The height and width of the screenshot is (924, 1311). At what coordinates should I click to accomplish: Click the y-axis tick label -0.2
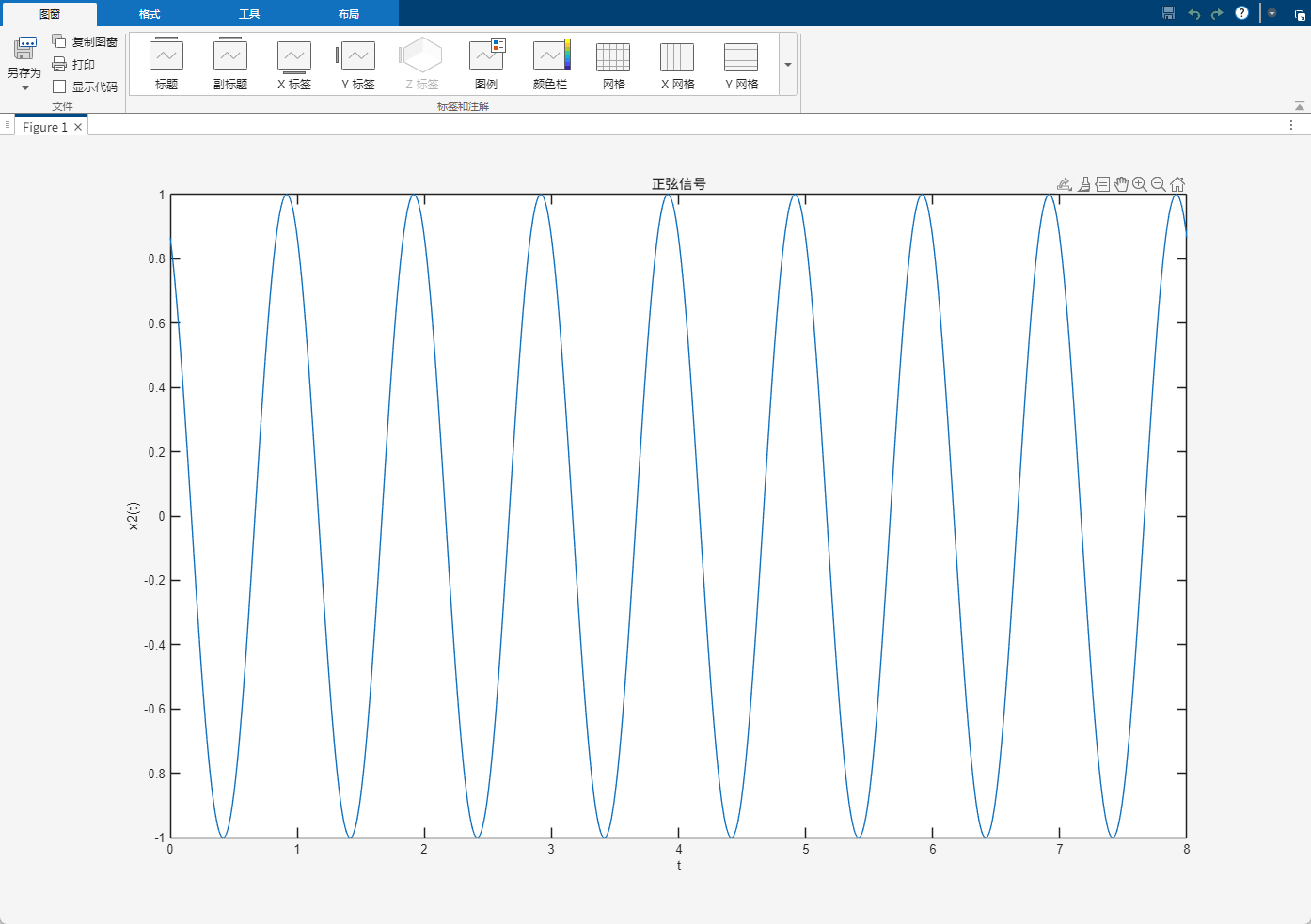(154, 580)
